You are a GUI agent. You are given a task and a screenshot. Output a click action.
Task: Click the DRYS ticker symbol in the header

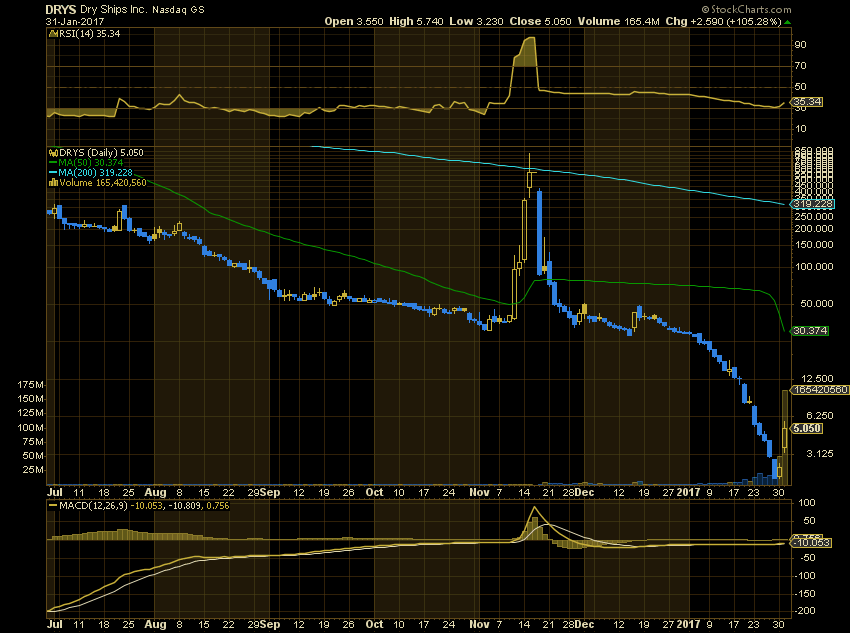pyautogui.click(x=61, y=10)
